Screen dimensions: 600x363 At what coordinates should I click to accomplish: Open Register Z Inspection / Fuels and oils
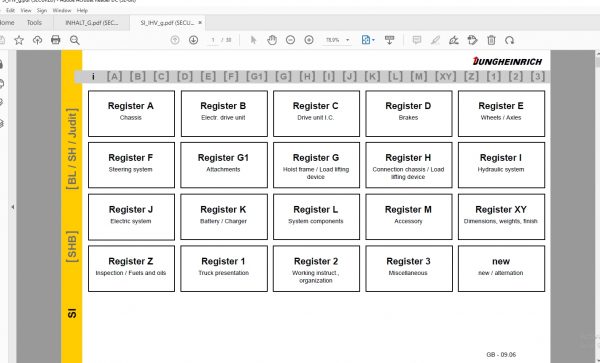(x=131, y=269)
